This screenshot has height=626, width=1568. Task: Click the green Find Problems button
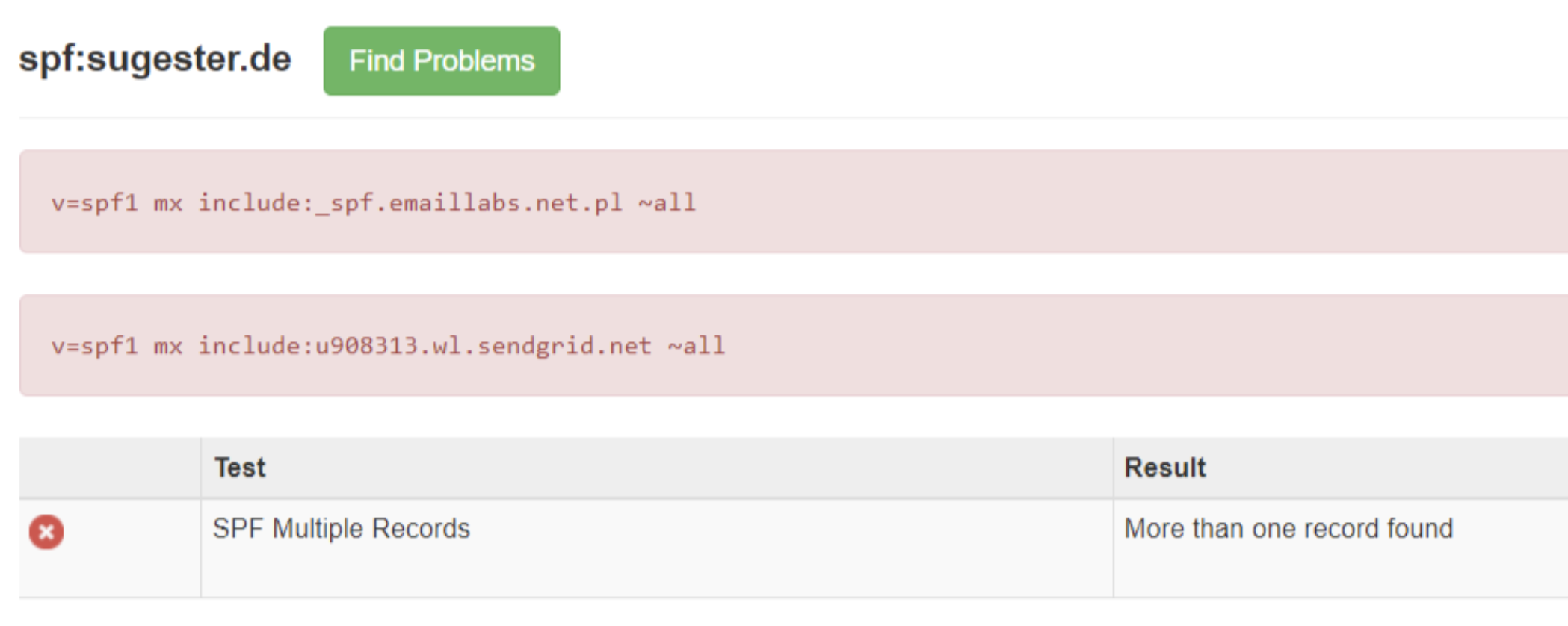tap(441, 61)
